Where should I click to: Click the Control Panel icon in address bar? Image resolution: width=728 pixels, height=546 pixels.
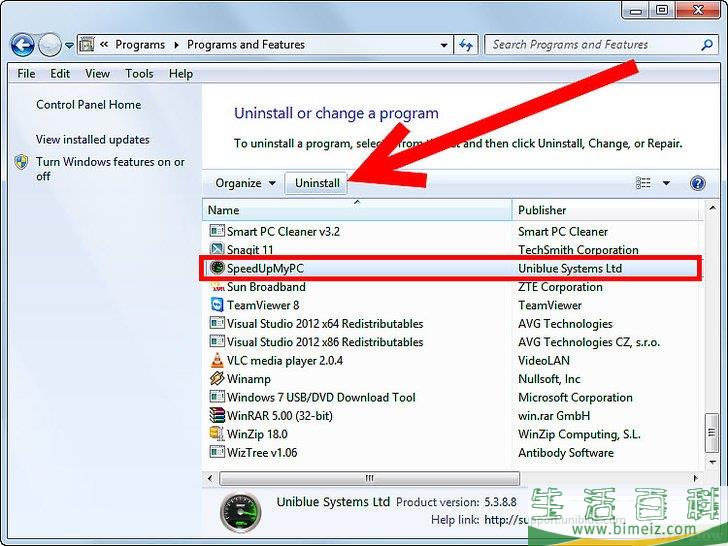click(x=86, y=45)
